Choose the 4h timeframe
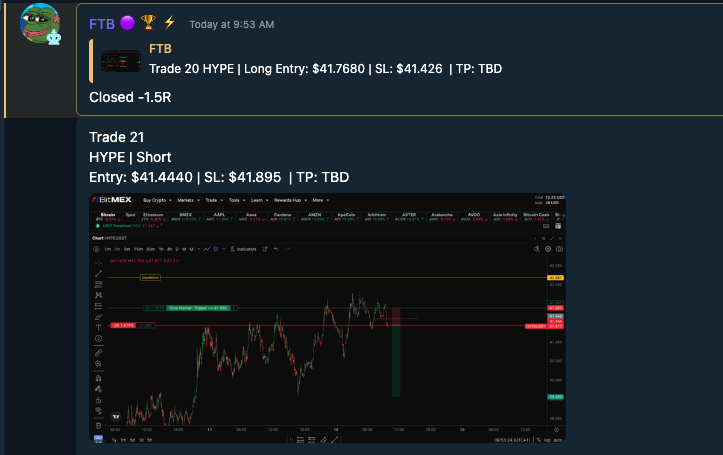 [x=169, y=249]
